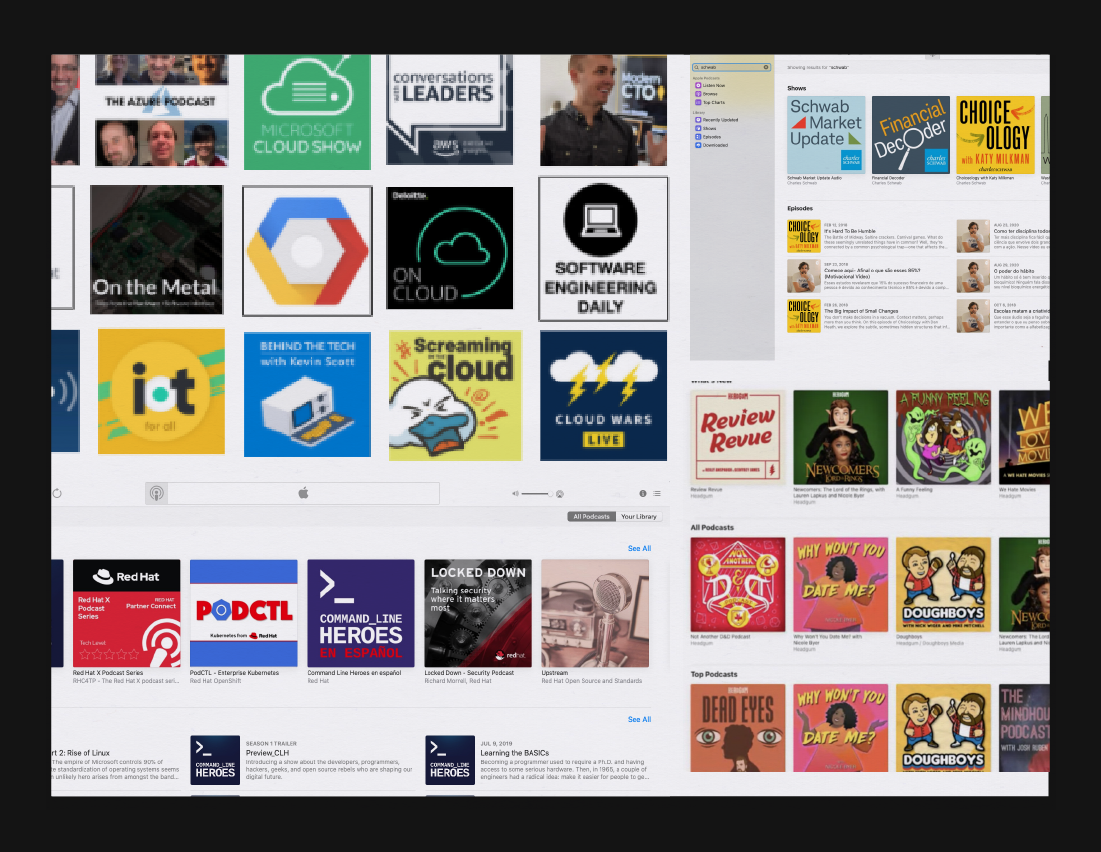Click See All above the Red Hat shows row
This screenshot has height=852, width=1101.
(x=639, y=549)
